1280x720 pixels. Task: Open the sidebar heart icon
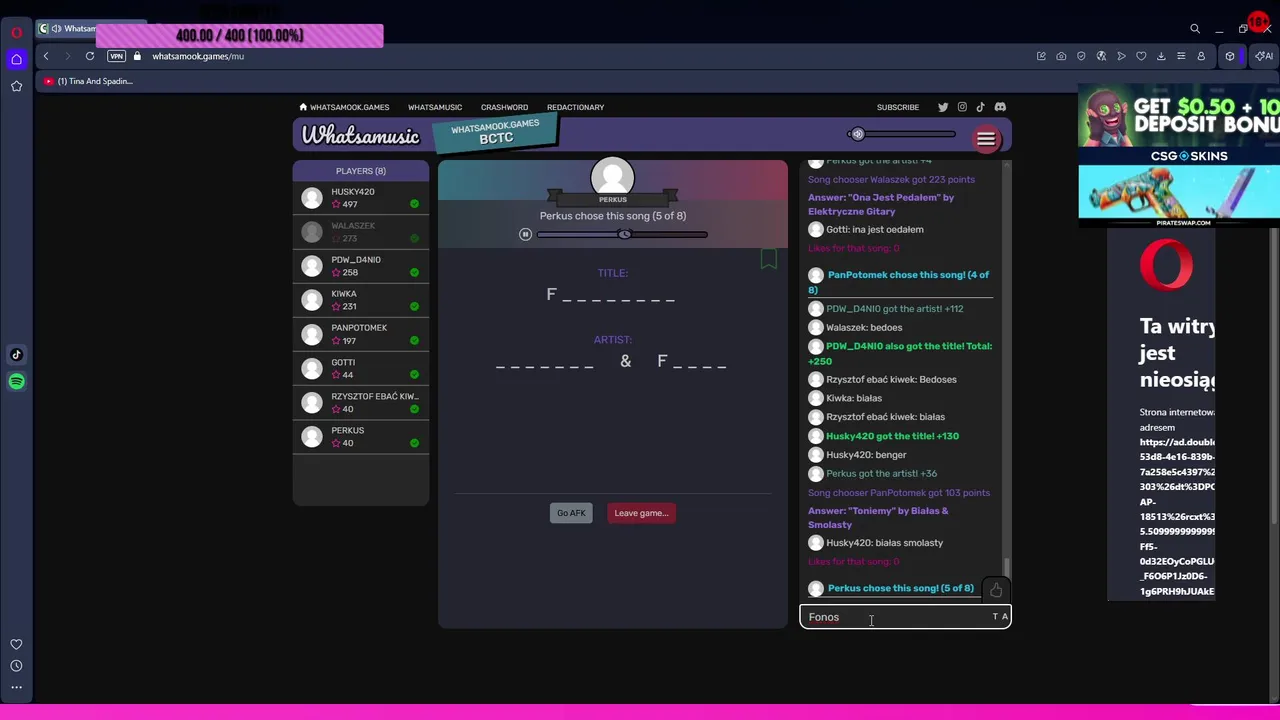click(x=16, y=645)
